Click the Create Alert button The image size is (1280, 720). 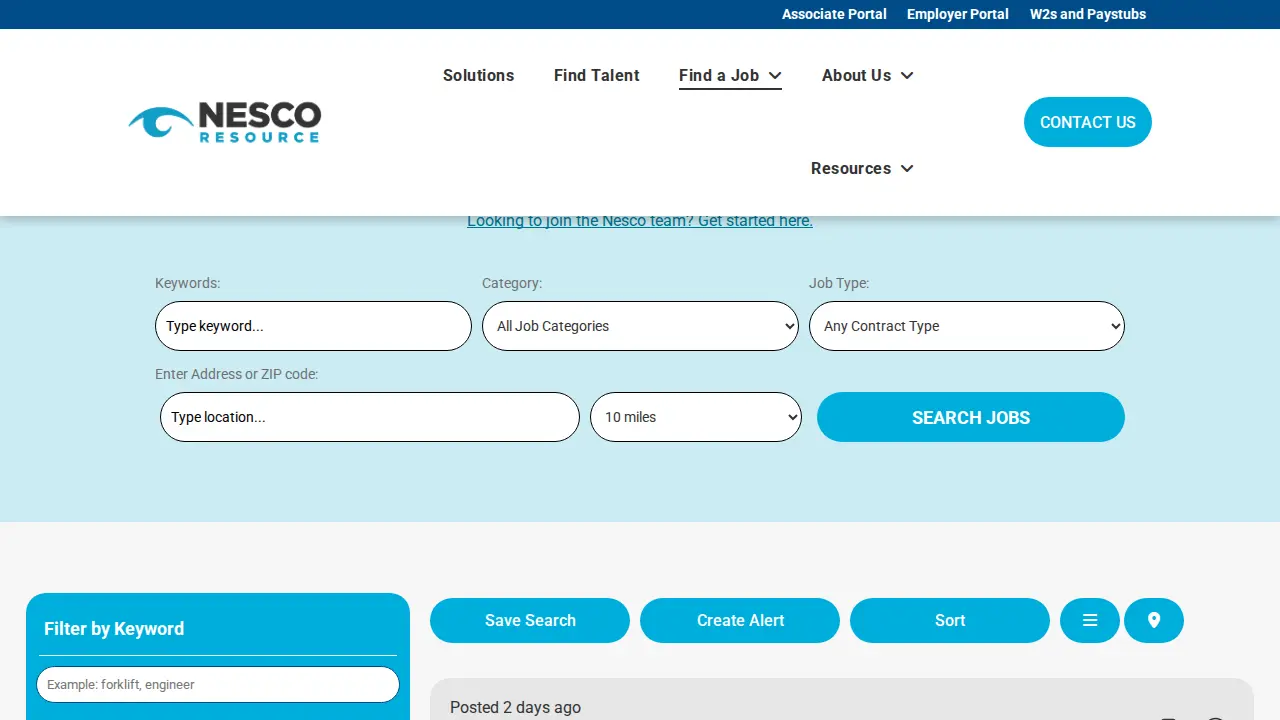(x=740, y=620)
